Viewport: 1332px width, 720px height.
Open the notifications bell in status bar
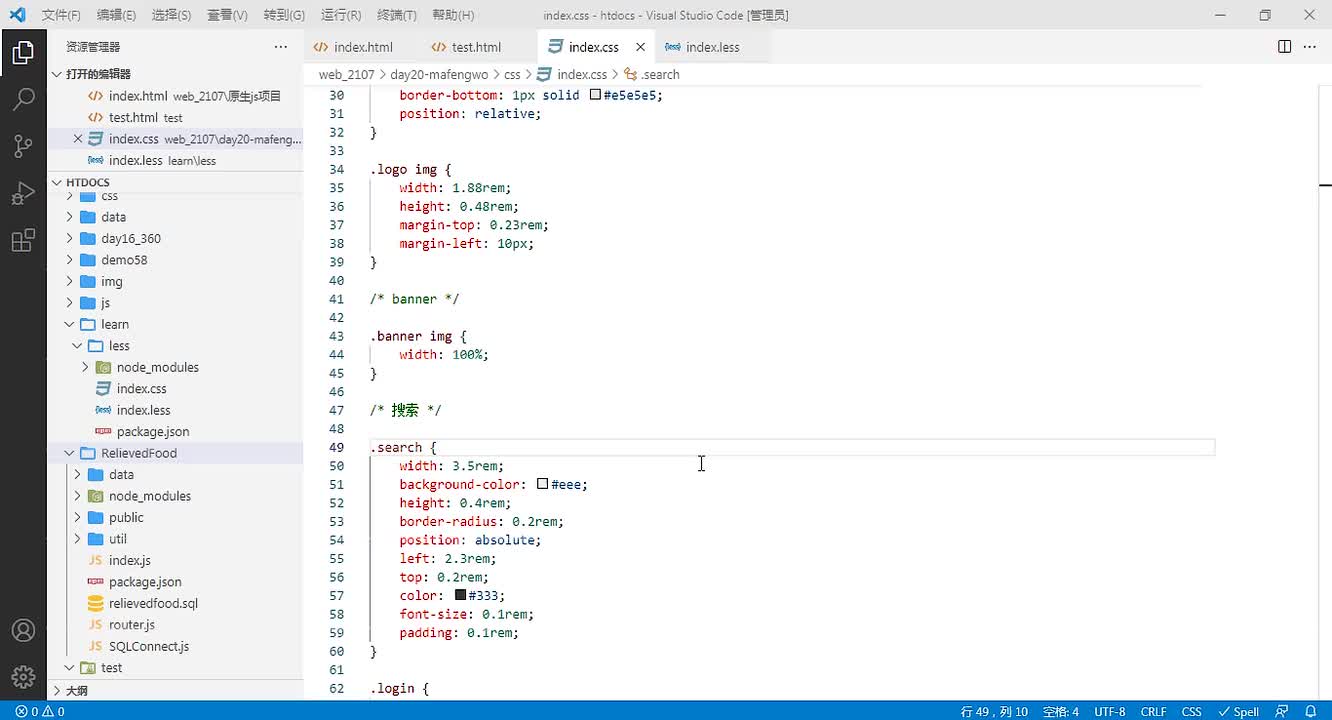[x=1311, y=712]
